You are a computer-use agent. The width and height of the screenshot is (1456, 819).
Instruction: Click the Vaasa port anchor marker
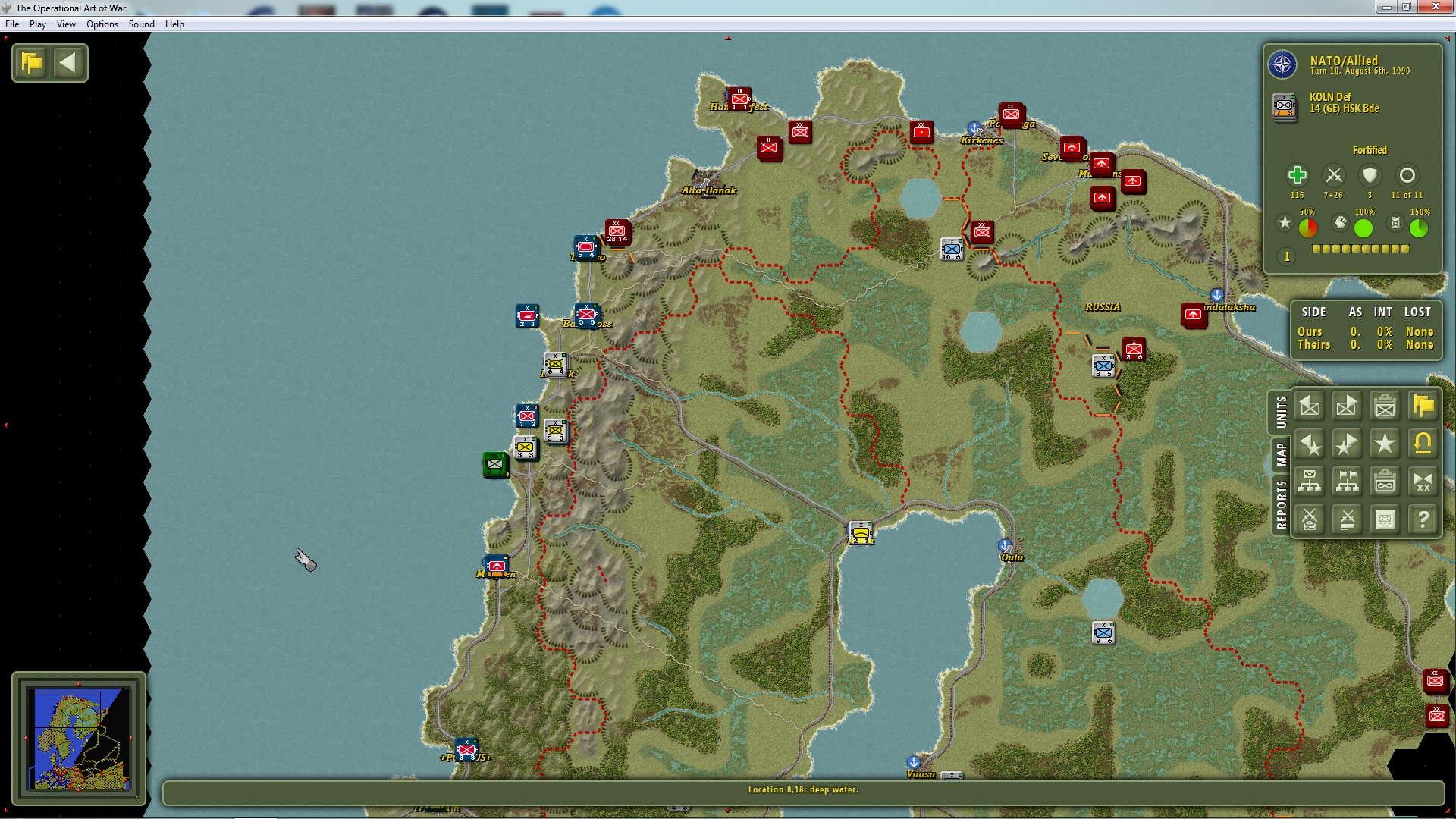[x=914, y=761]
